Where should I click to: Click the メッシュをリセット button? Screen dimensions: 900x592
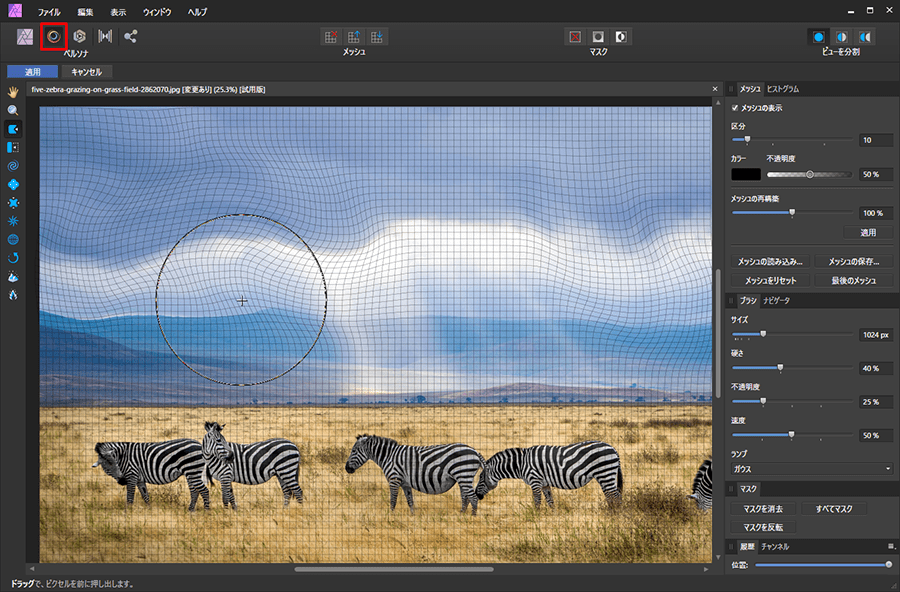point(771,280)
